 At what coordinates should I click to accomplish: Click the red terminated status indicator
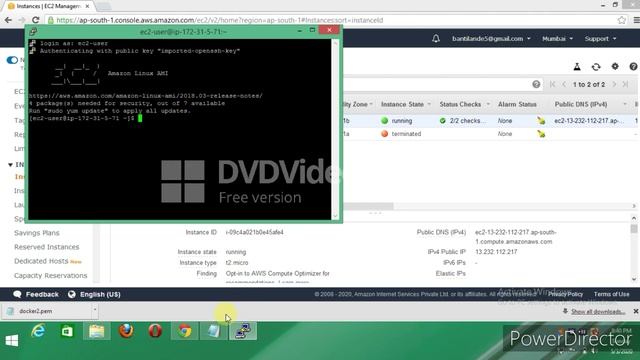[384, 133]
